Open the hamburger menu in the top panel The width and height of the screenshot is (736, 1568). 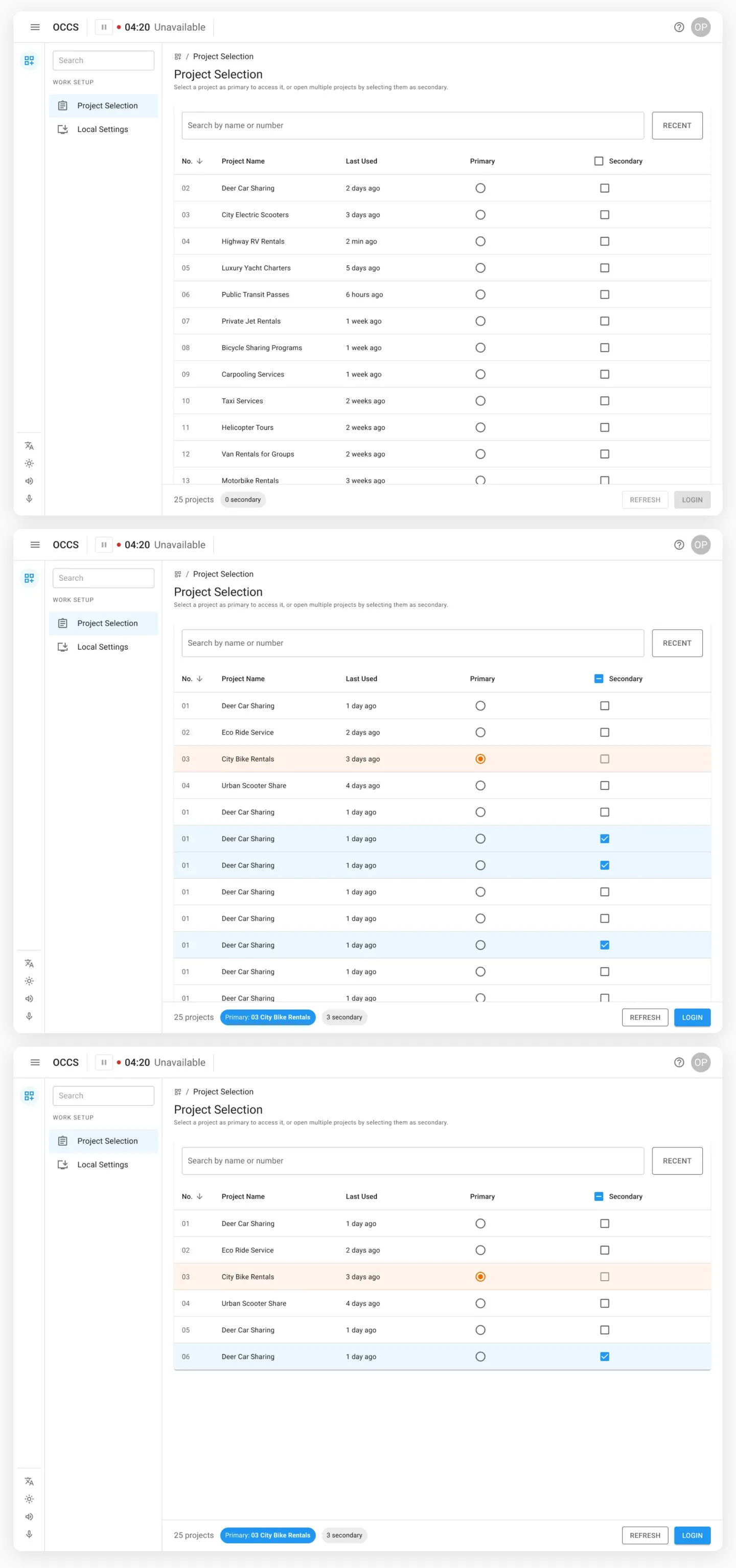pos(35,28)
